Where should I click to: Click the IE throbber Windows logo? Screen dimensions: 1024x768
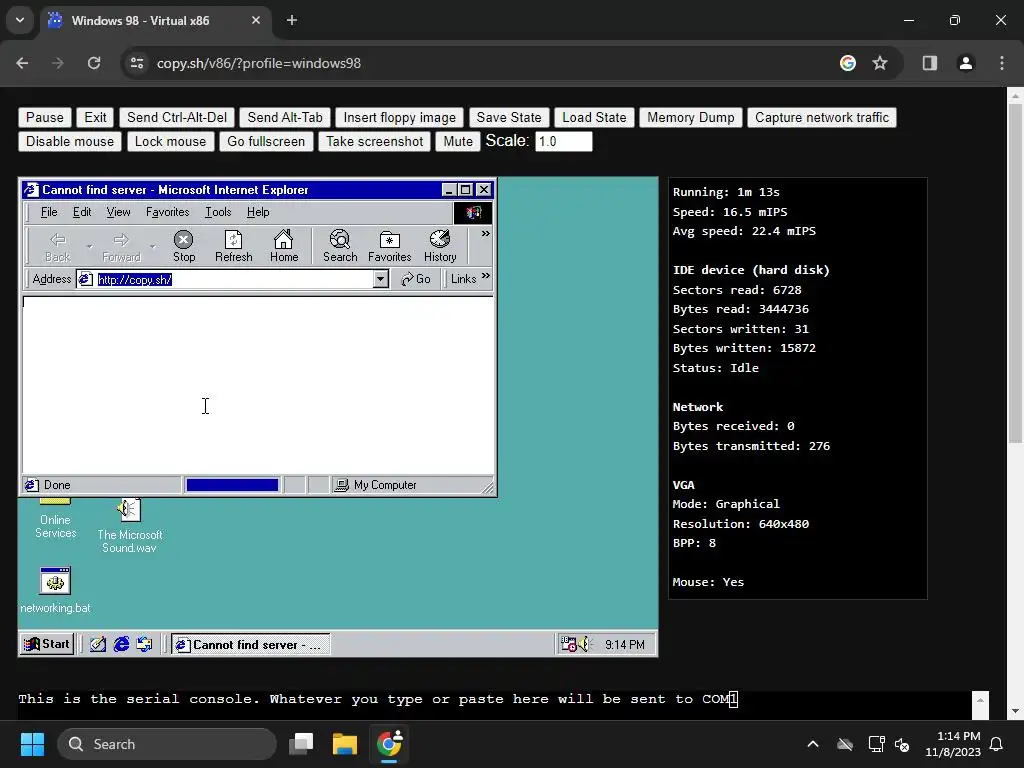(x=473, y=212)
